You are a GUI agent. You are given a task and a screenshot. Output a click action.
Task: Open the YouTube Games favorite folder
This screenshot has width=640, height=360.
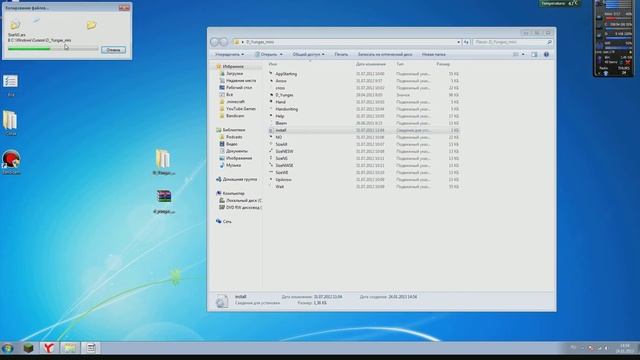(x=241, y=109)
